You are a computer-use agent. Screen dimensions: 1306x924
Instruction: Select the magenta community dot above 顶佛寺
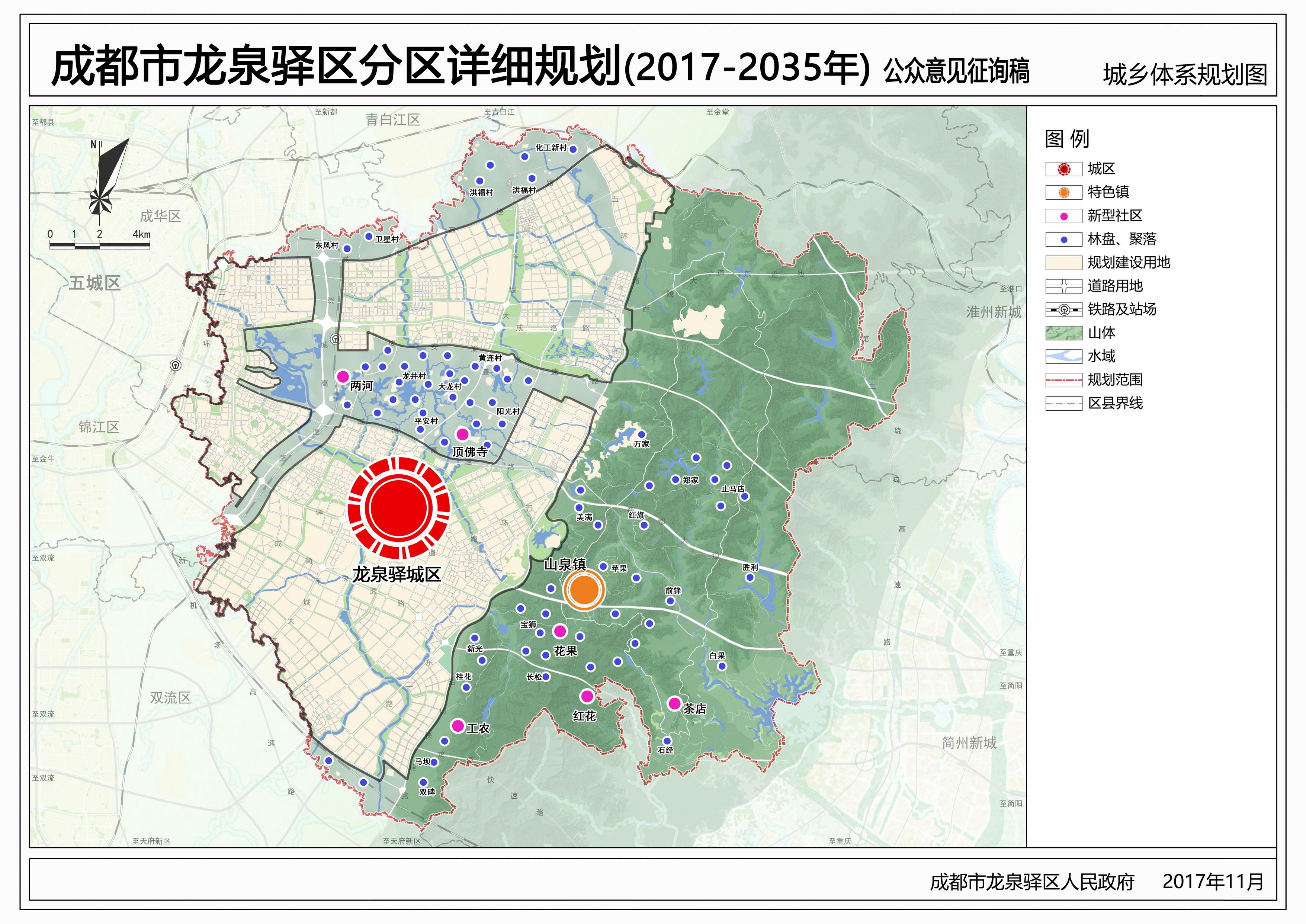(462, 434)
